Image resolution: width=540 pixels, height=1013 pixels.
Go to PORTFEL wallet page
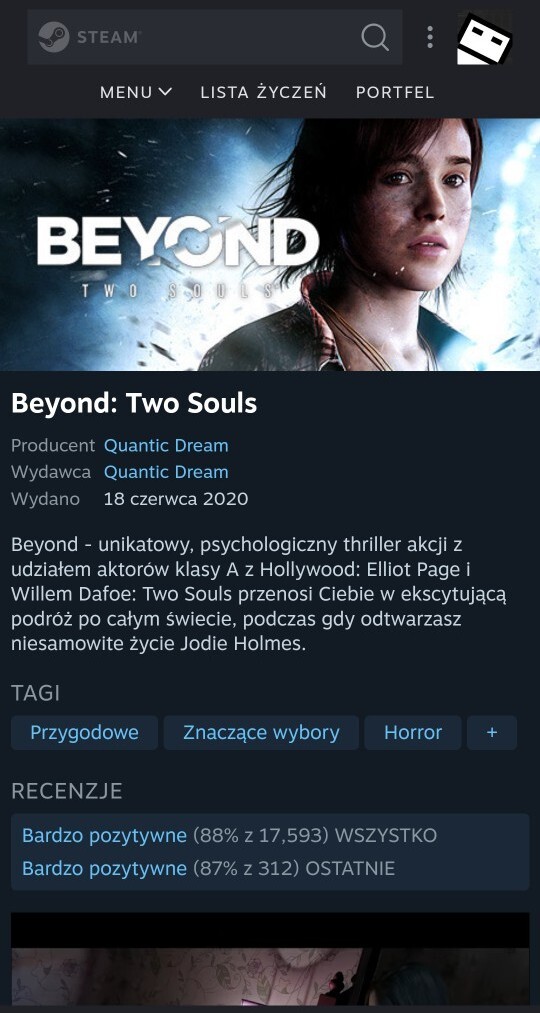click(395, 92)
